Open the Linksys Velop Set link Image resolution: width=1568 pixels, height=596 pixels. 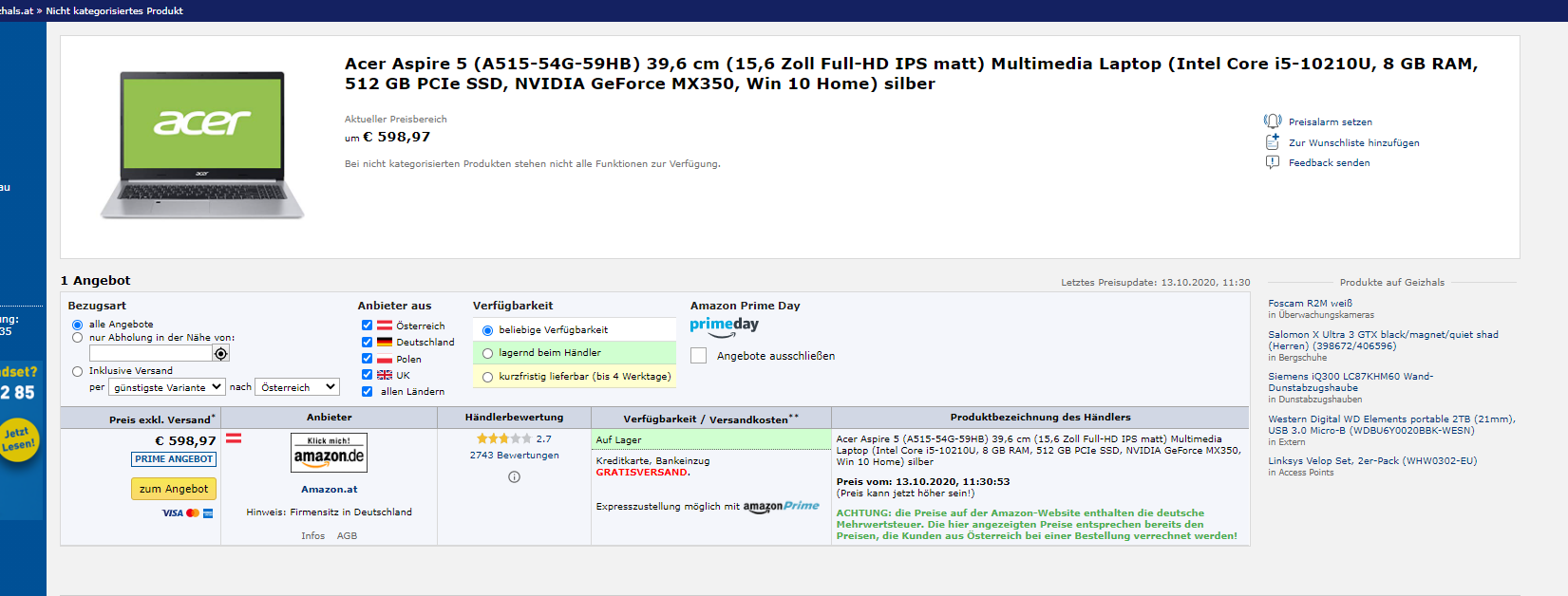pyautogui.click(x=1372, y=461)
